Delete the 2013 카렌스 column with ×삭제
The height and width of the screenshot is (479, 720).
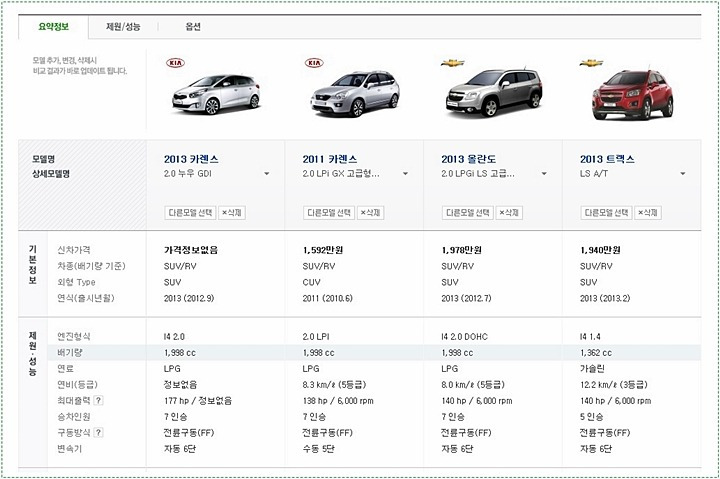pyautogui.click(x=232, y=213)
